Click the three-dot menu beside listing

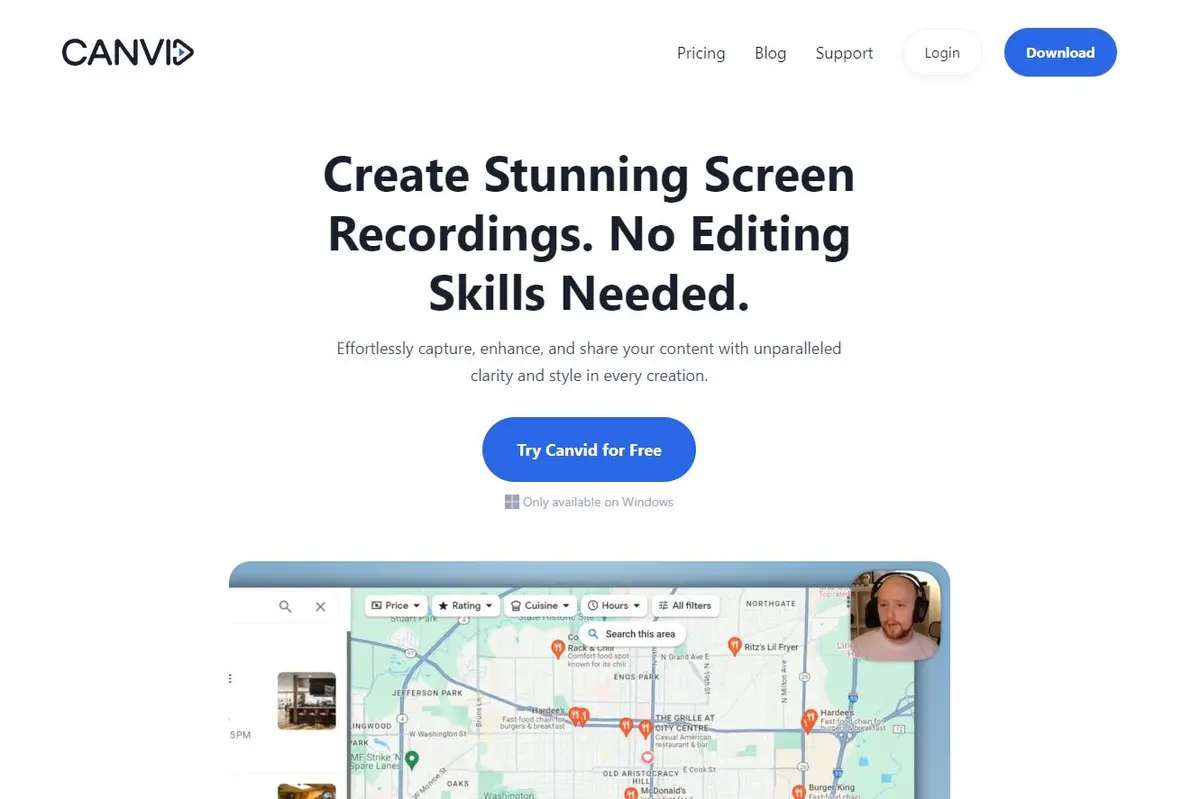pos(231,678)
